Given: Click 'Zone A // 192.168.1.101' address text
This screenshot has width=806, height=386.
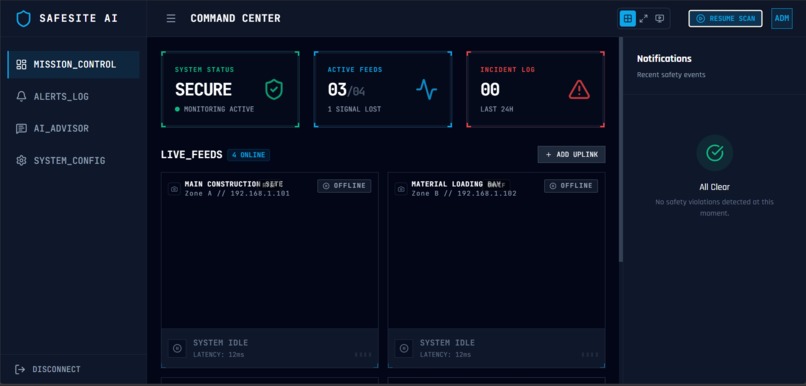Looking at the screenshot, I should pyautogui.click(x=237, y=194).
